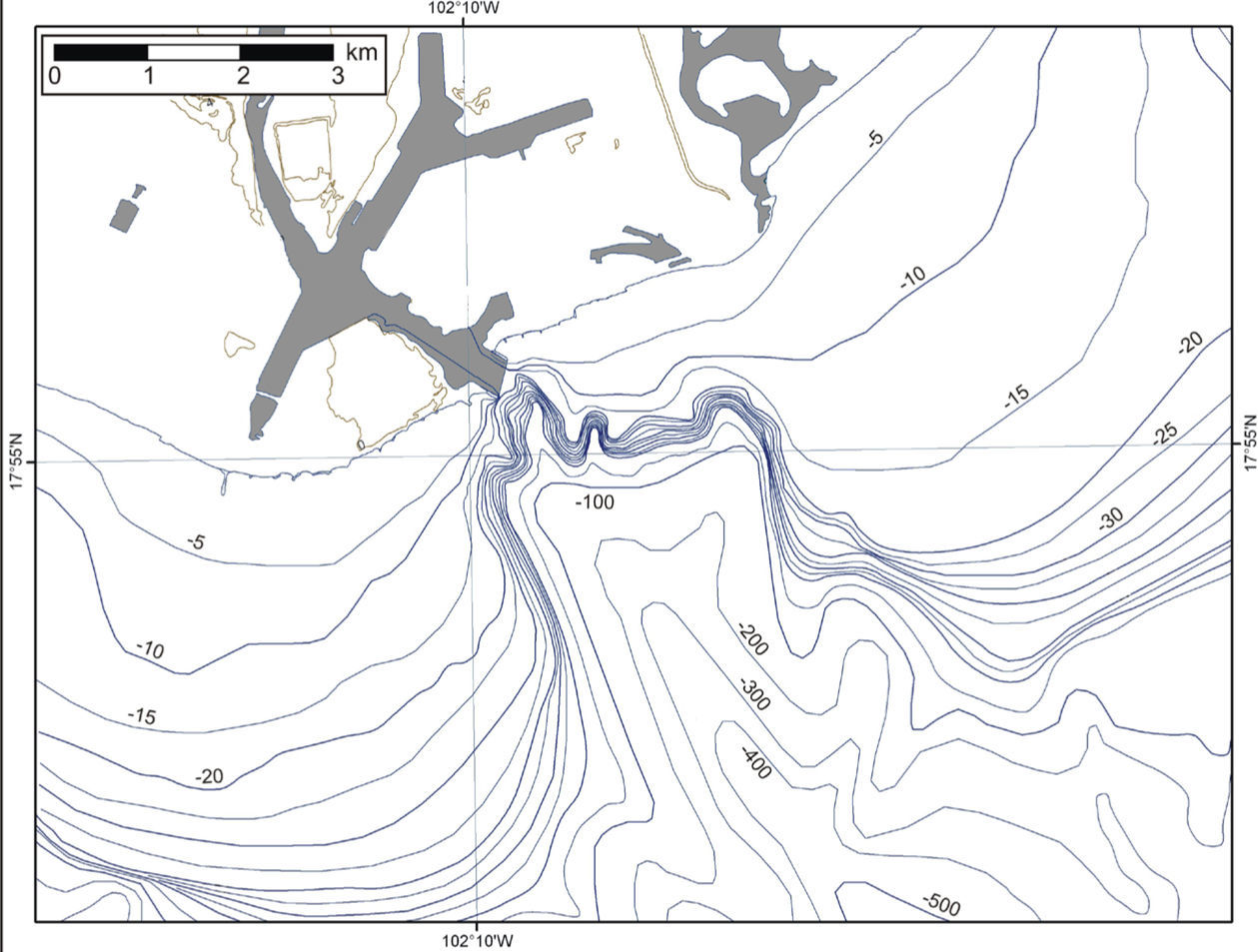Click the "3" mark on the scale bar
Screen dimensions: 1258x952
coord(337,76)
